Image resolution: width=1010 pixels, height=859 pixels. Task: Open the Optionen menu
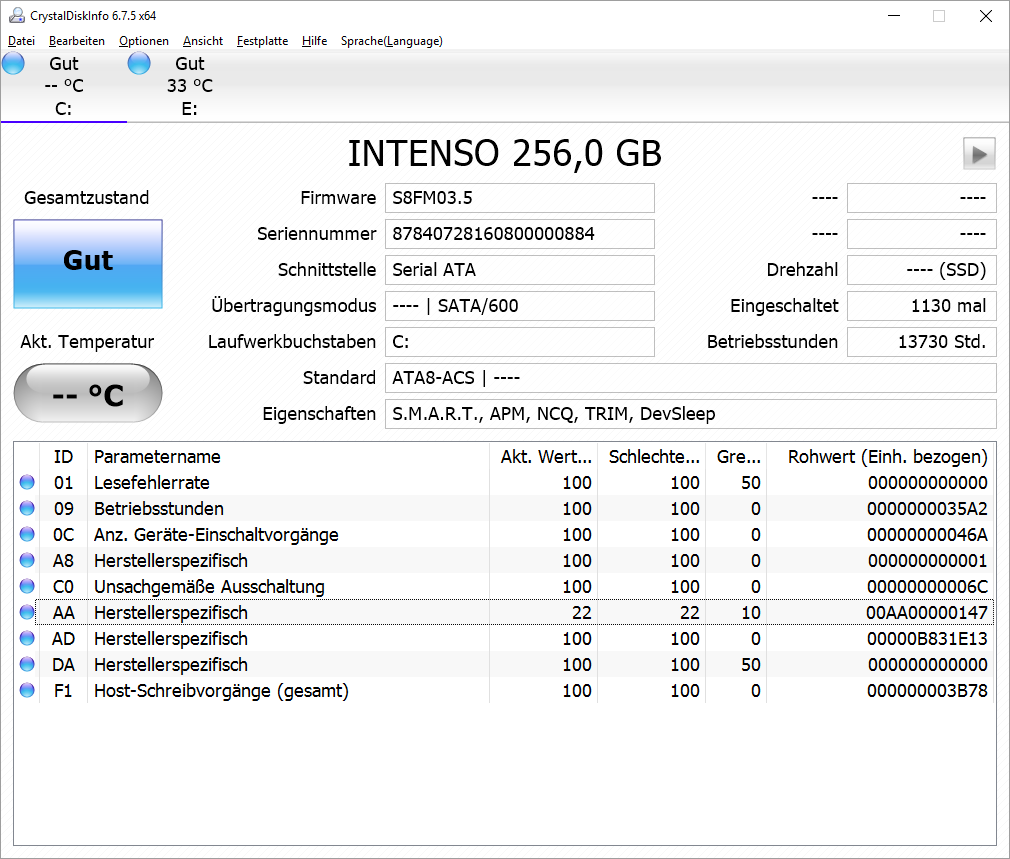pos(144,41)
